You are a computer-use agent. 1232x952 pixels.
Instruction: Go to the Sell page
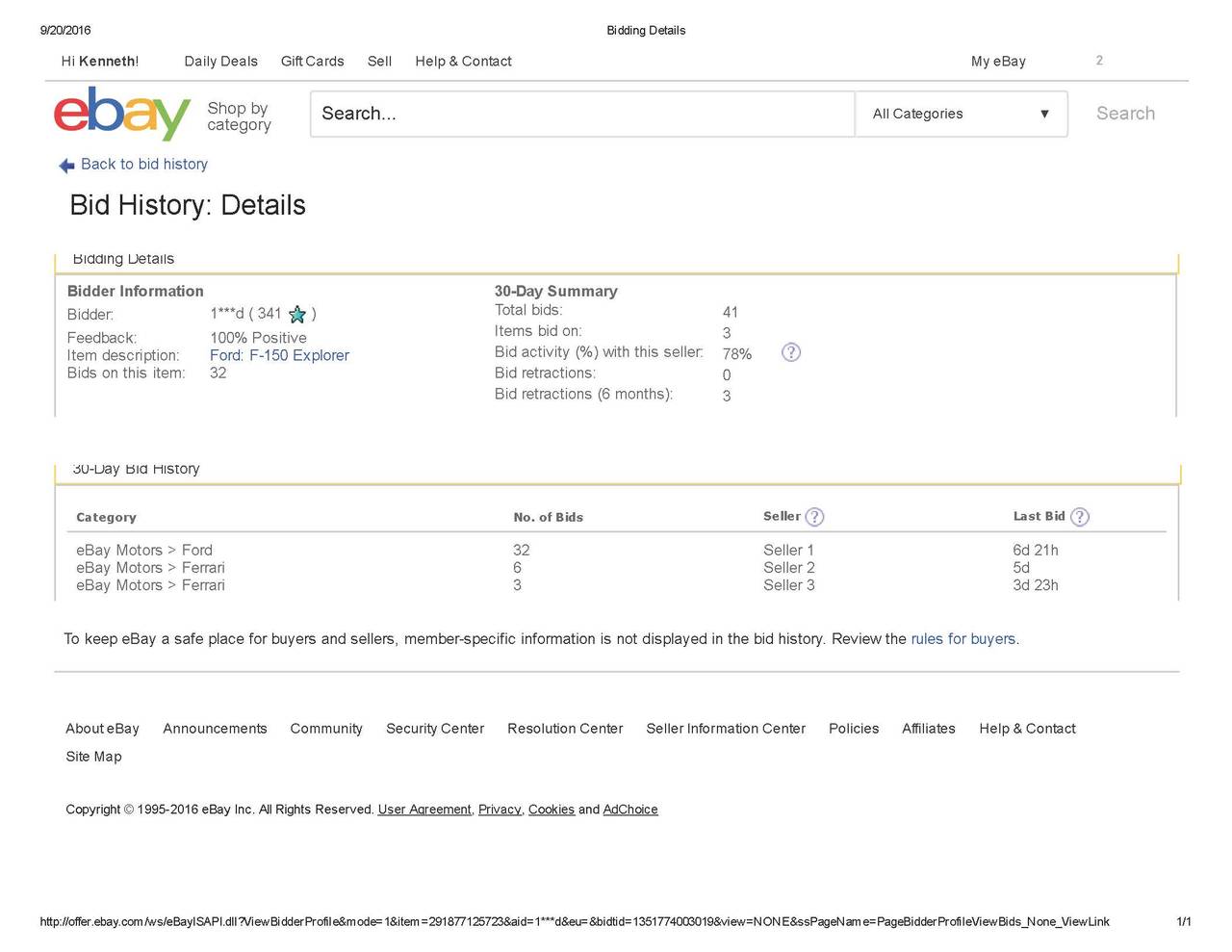(x=379, y=61)
